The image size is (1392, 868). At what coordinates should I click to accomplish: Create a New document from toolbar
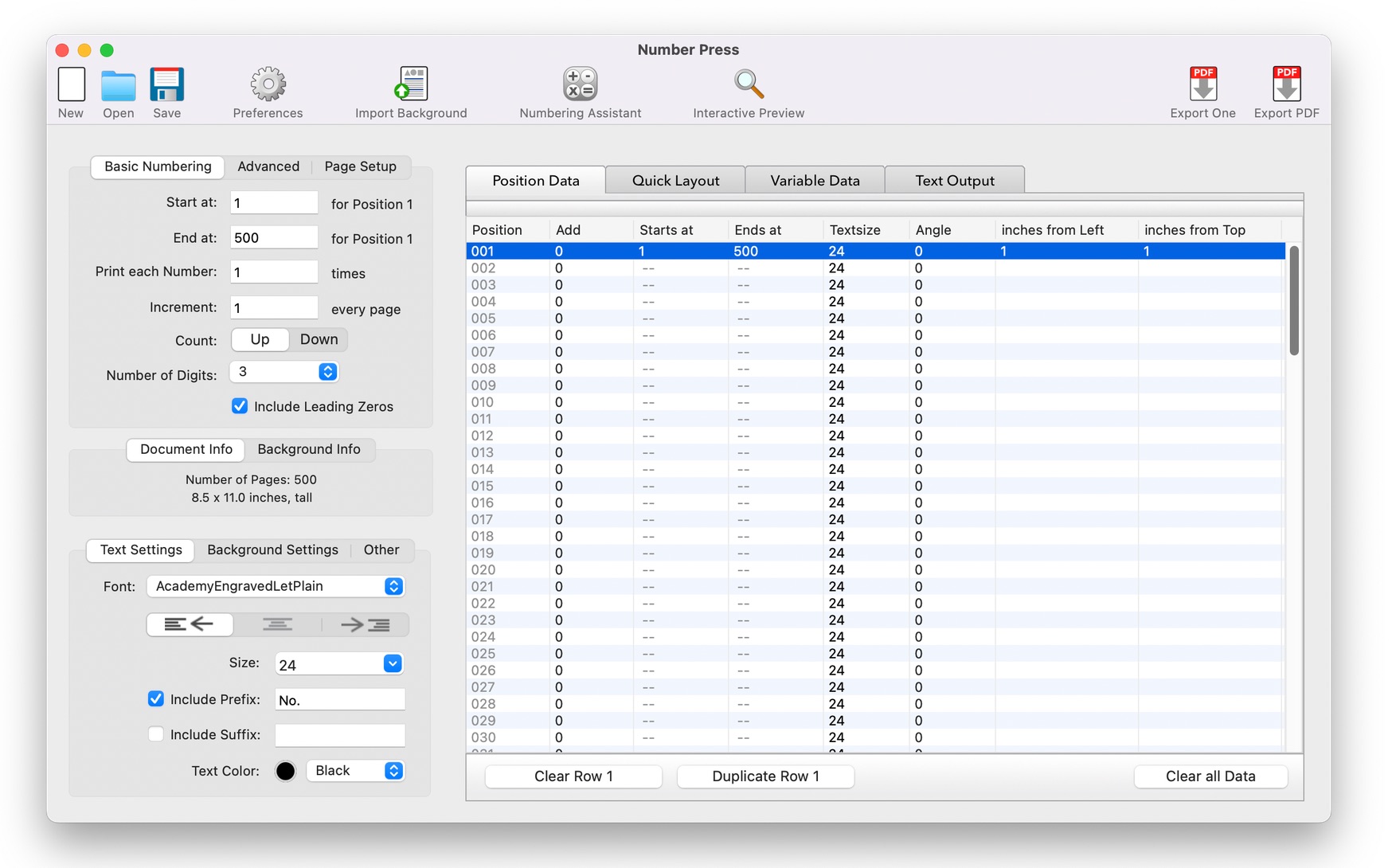click(x=71, y=92)
